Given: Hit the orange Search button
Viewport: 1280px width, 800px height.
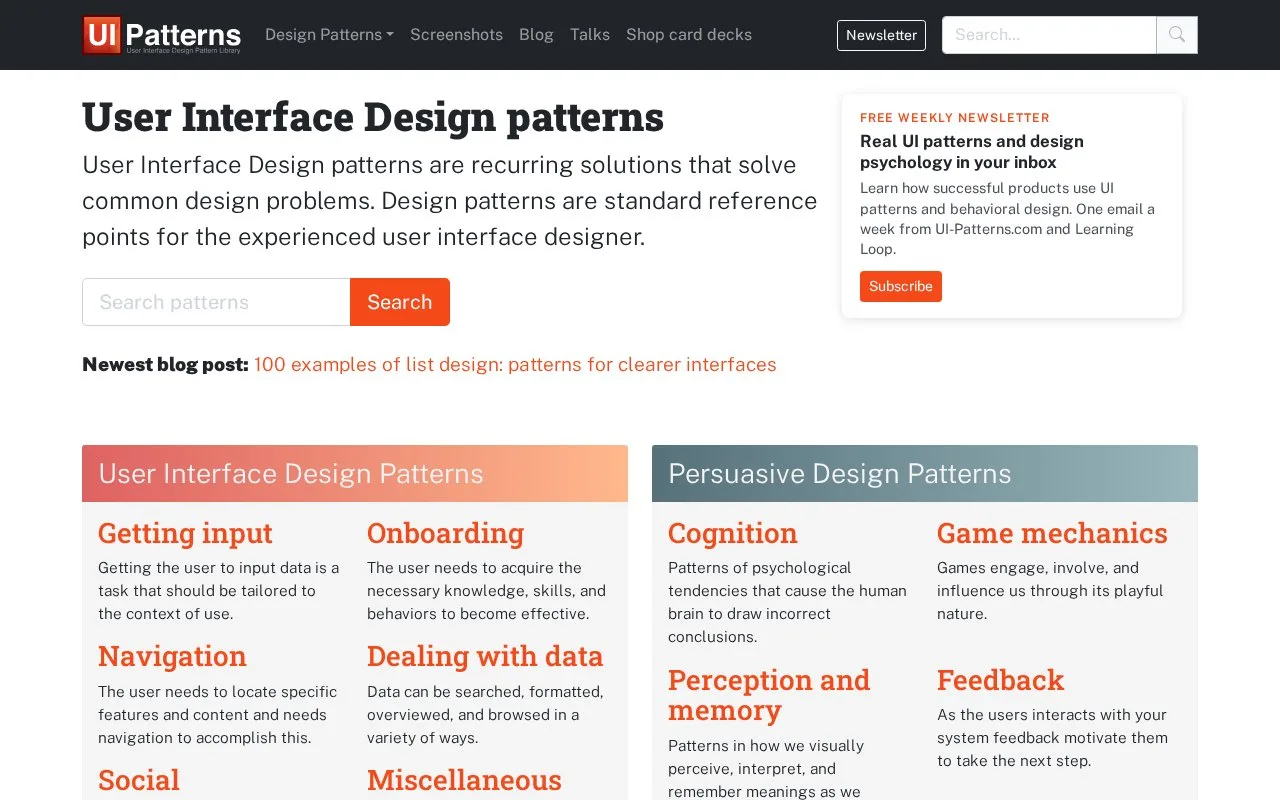Looking at the screenshot, I should (x=400, y=302).
